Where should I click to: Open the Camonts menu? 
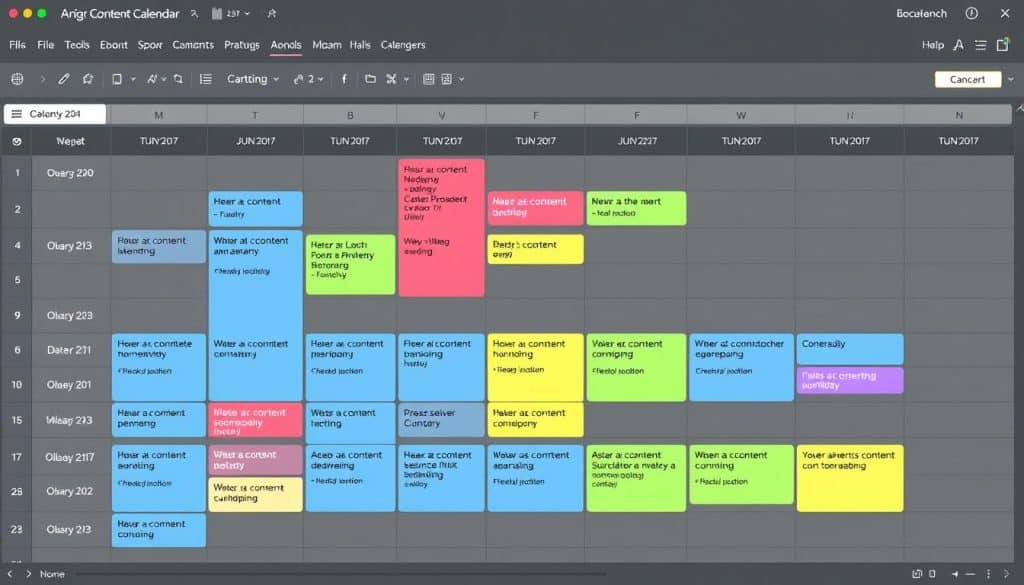[193, 44]
